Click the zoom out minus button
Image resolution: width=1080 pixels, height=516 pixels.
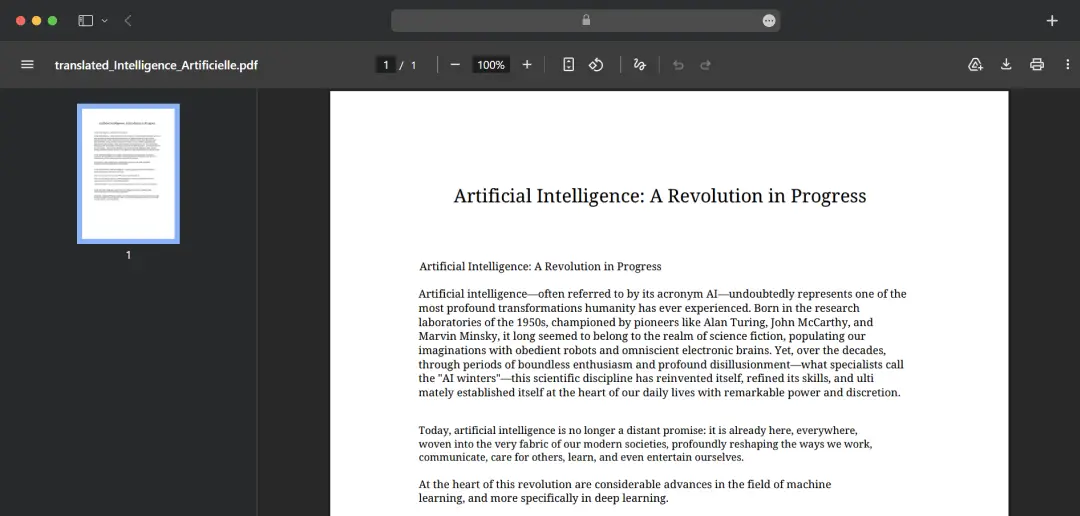[455, 65]
